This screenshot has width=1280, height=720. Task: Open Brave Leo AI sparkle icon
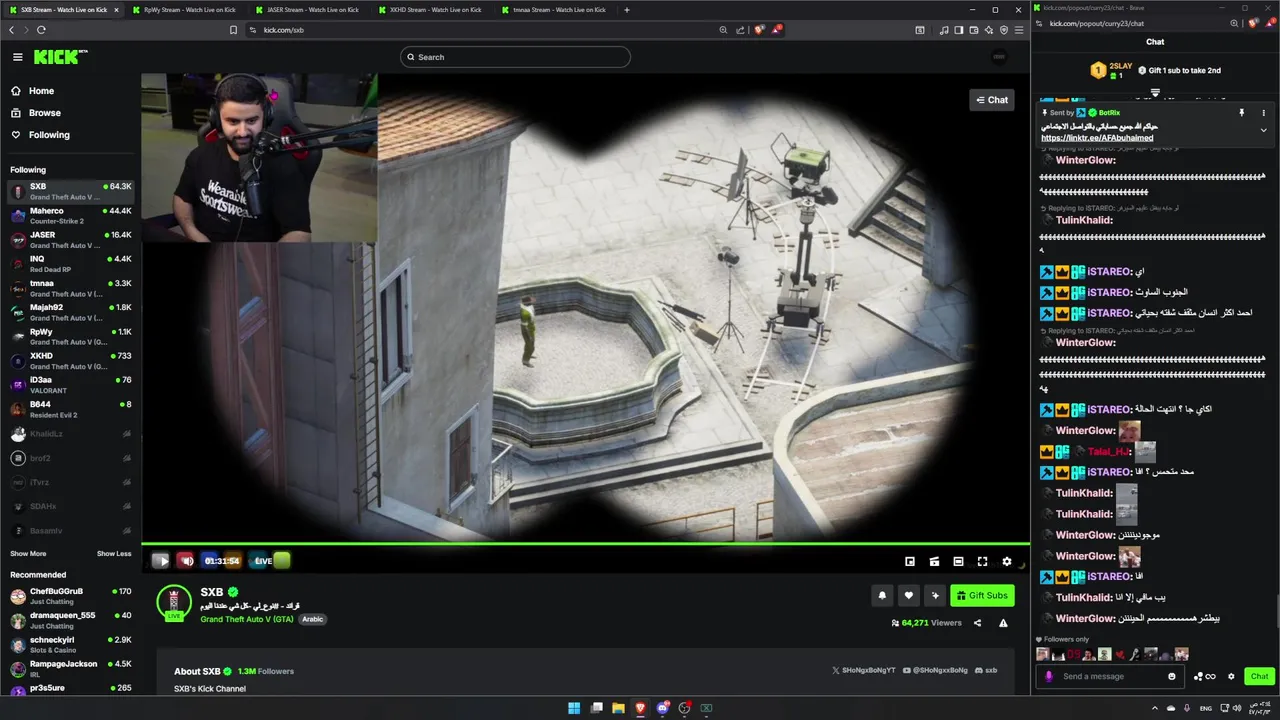coord(989,30)
